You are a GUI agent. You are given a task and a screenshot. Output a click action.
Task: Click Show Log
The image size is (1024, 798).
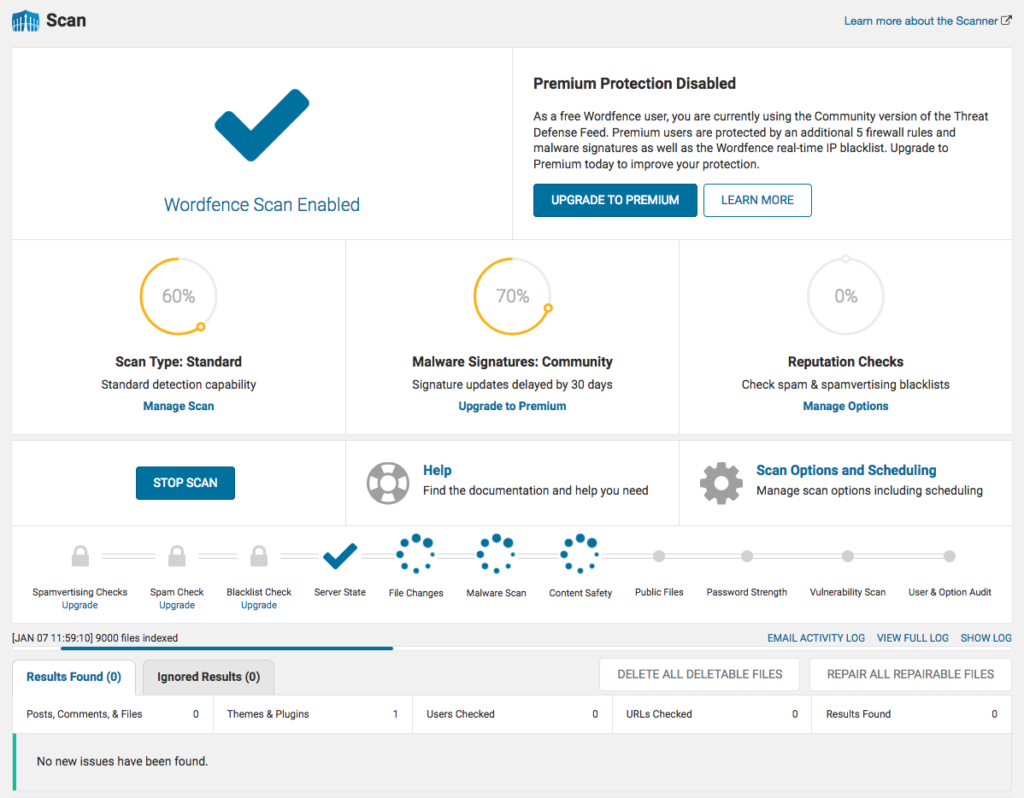pyautogui.click(x=985, y=638)
